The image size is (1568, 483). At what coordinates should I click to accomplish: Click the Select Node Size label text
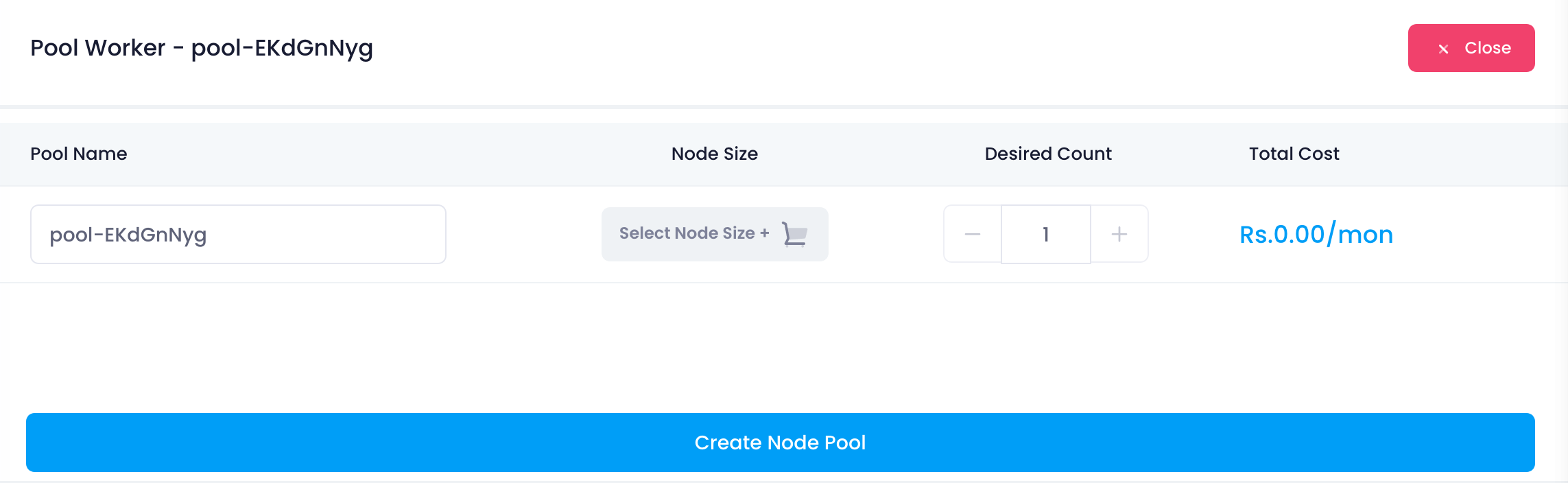[x=687, y=233]
